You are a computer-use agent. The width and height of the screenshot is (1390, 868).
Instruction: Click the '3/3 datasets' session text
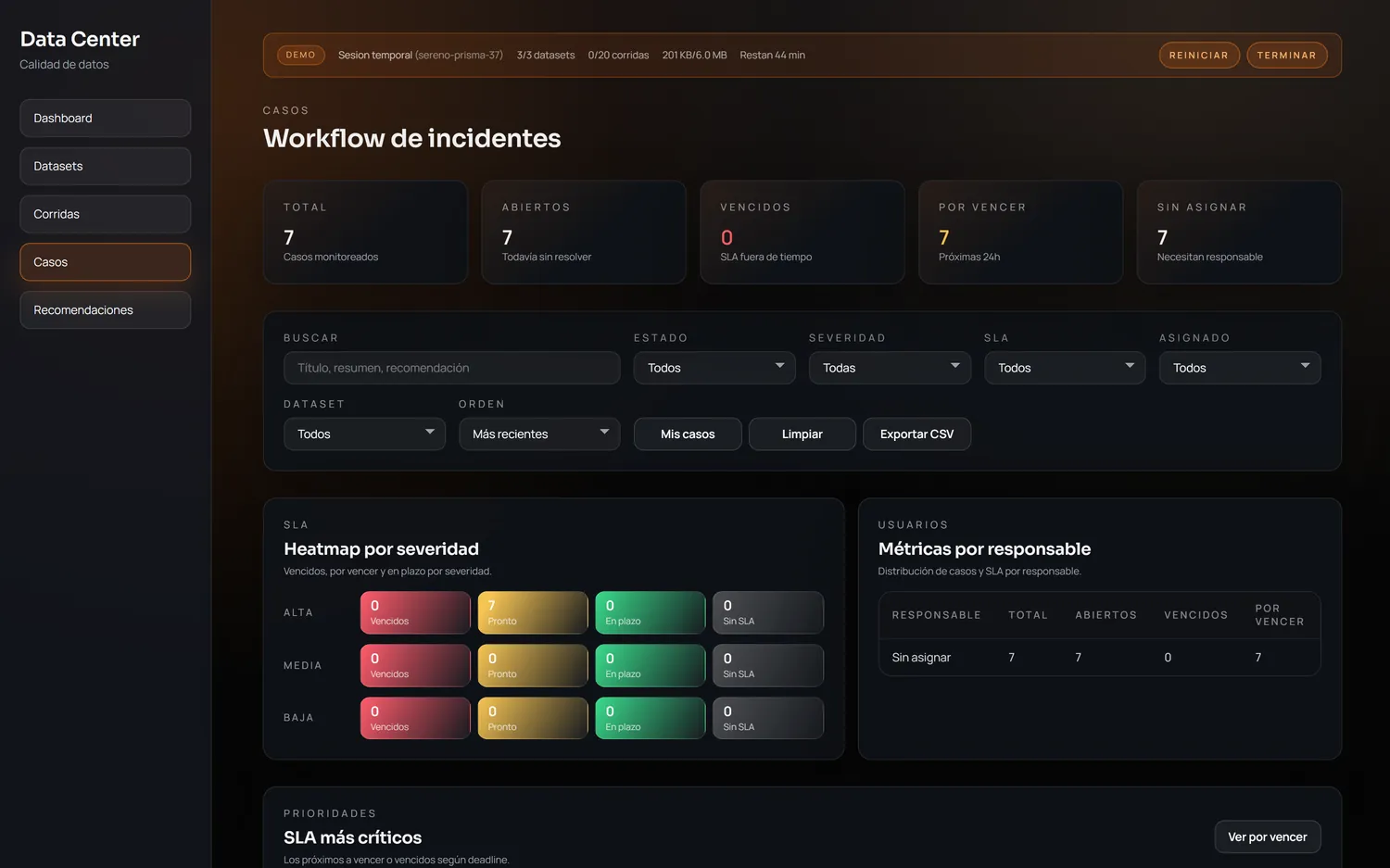(546, 56)
